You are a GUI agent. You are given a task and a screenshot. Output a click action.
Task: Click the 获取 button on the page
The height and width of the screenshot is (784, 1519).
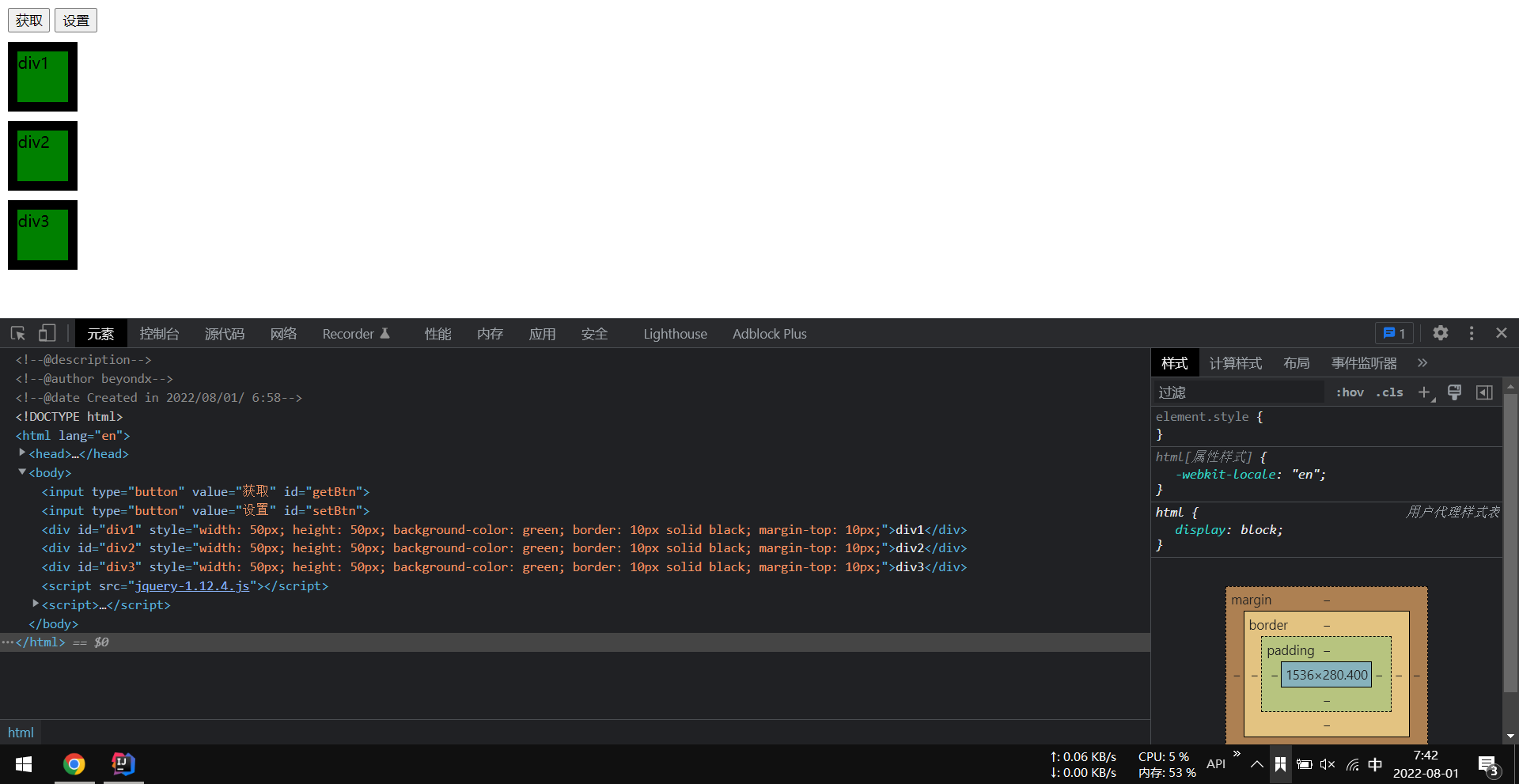29,21
